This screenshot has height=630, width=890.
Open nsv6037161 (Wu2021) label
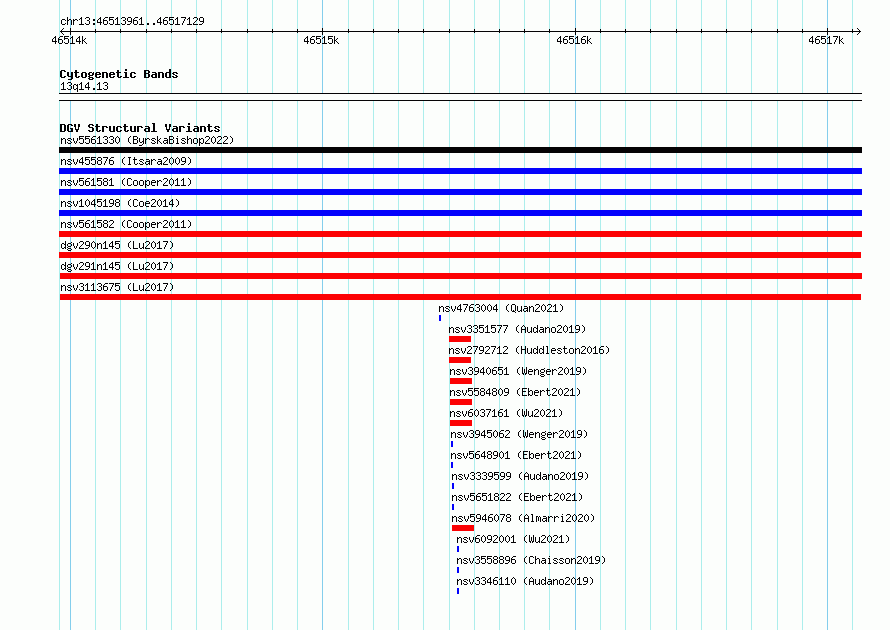[x=506, y=413]
